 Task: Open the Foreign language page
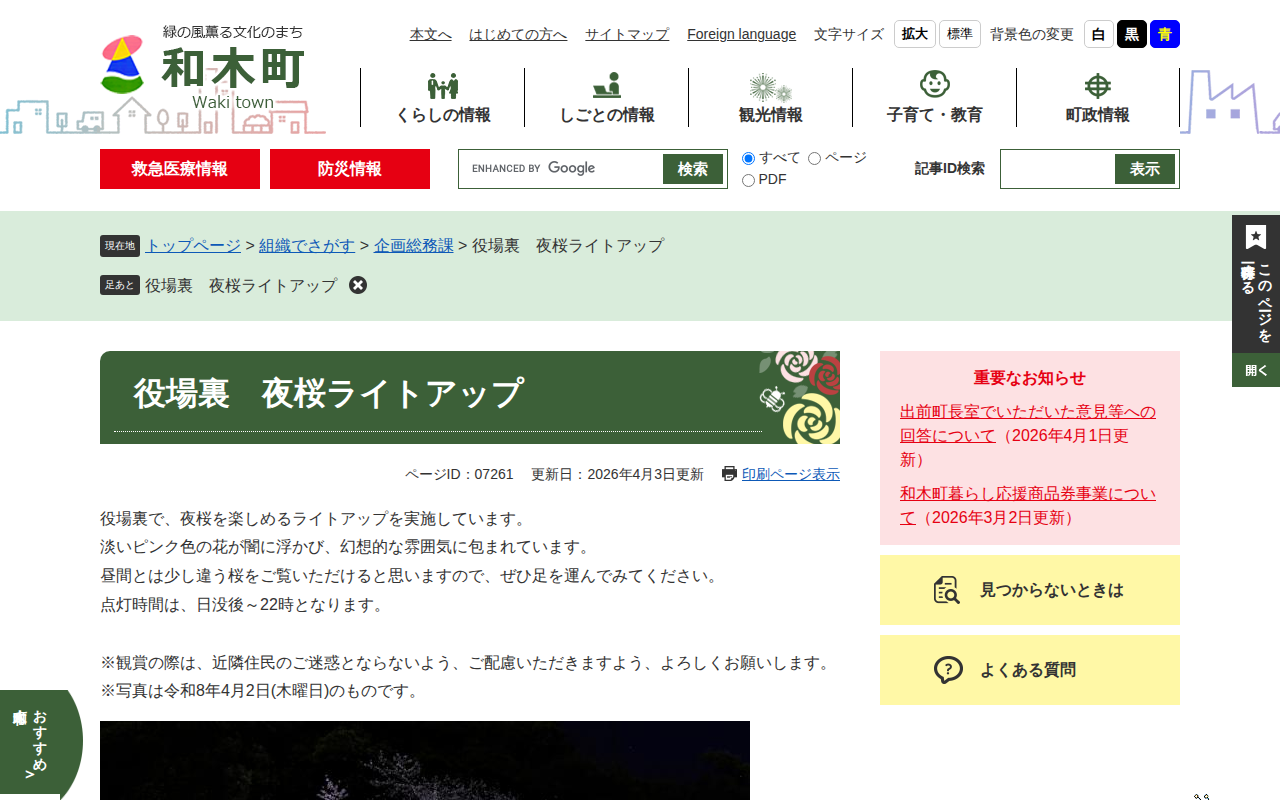[742, 34]
